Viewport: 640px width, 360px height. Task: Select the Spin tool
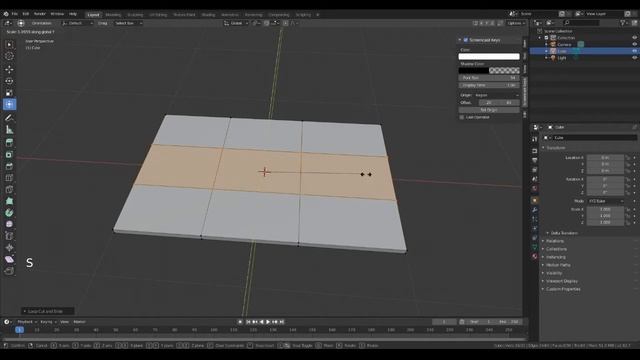pyautogui.click(x=9, y=213)
